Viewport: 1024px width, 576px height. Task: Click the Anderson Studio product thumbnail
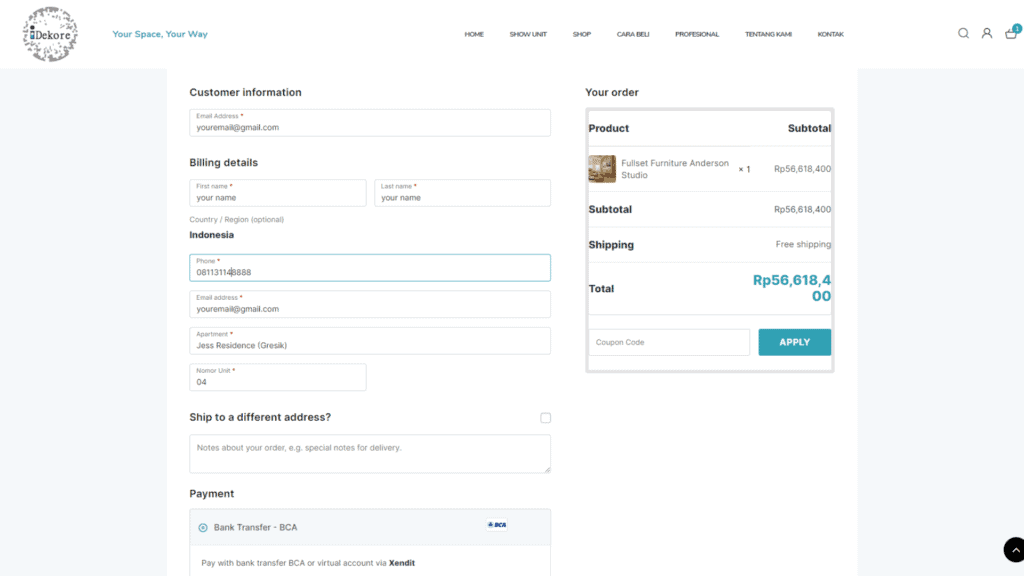(x=602, y=169)
